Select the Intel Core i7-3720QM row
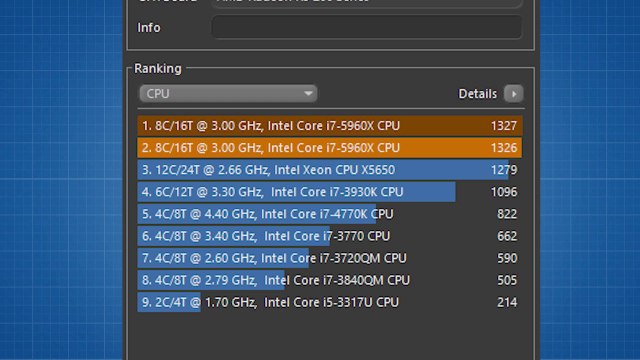Screen dimensions: 640x360 pyautogui.click(x=330, y=258)
